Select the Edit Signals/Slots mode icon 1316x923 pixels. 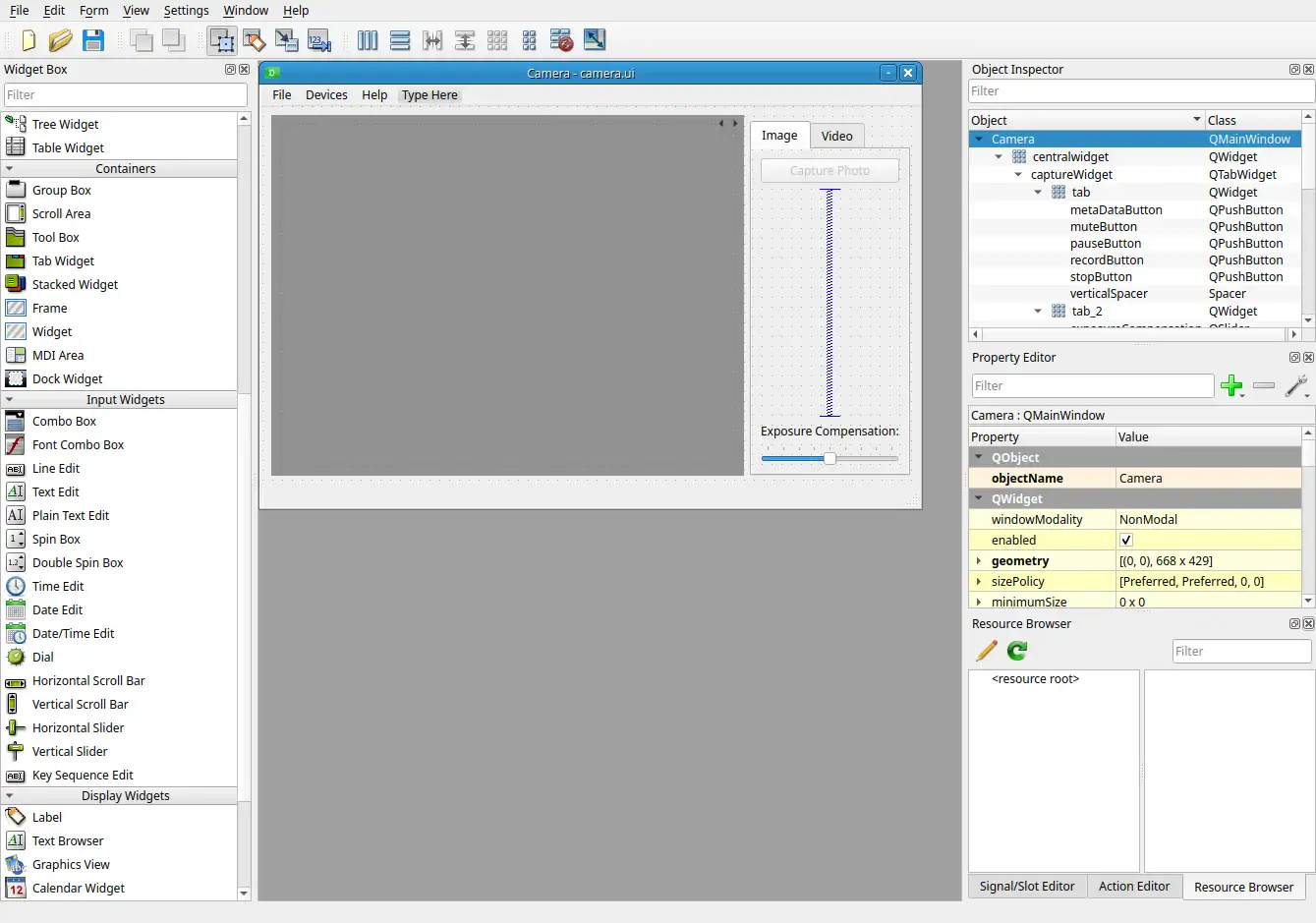pyautogui.click(x=255, y=40)
